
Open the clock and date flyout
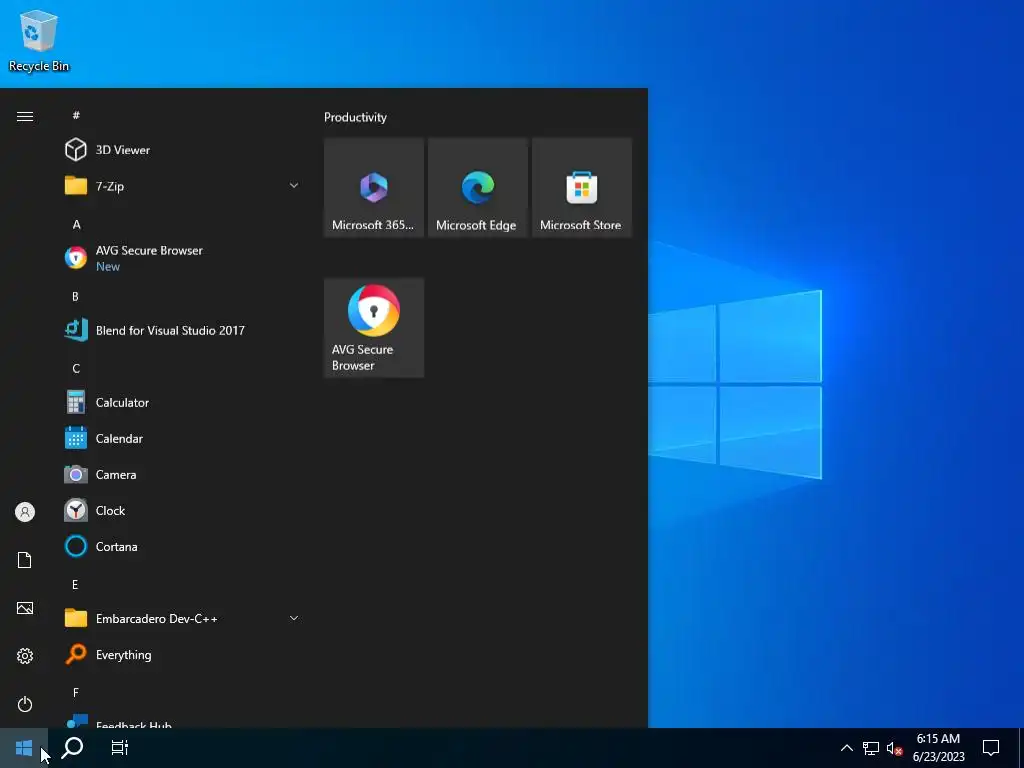938,748
